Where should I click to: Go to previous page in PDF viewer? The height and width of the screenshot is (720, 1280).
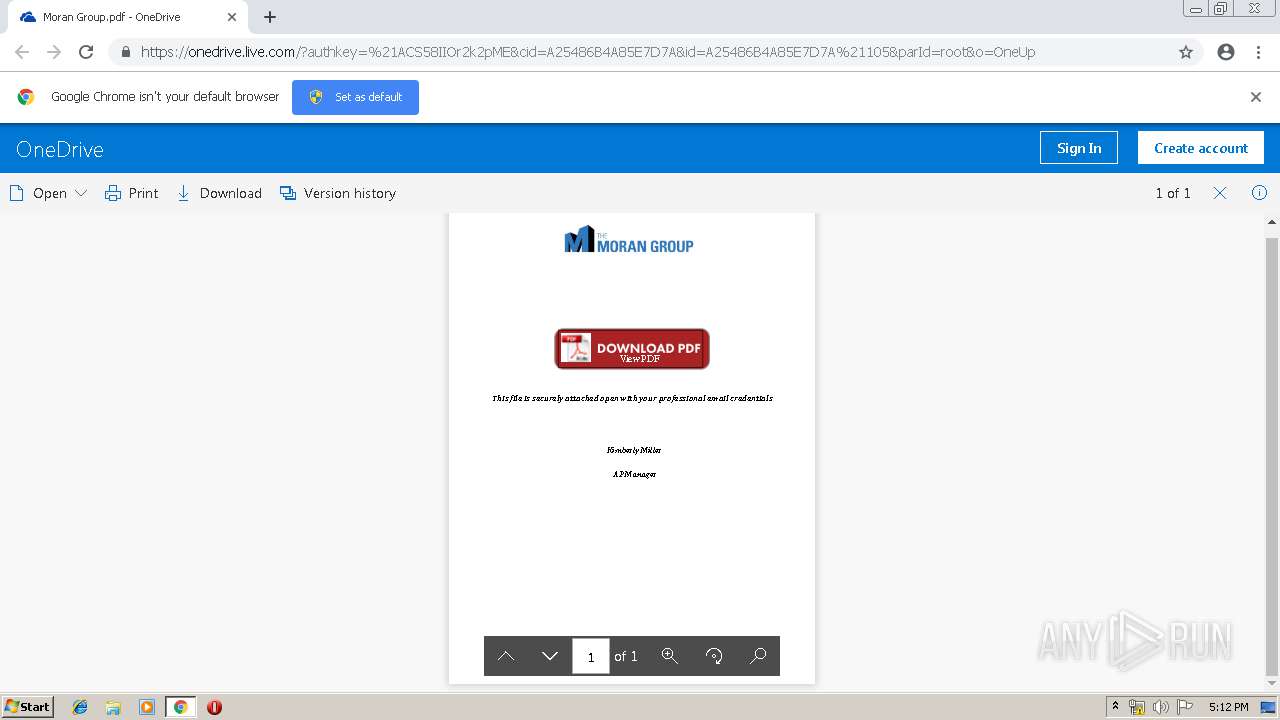tap(506, 656)
